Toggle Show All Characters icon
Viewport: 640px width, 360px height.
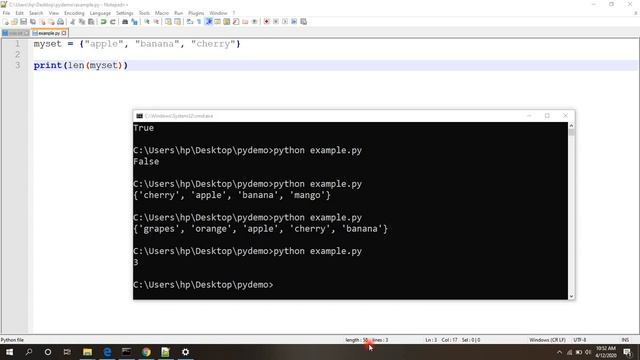199,22
